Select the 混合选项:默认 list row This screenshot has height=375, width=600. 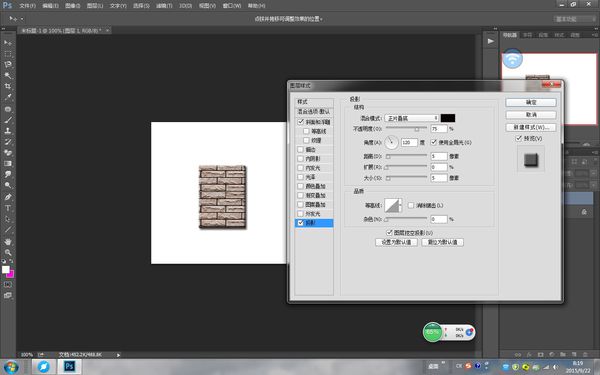point(314,111)
